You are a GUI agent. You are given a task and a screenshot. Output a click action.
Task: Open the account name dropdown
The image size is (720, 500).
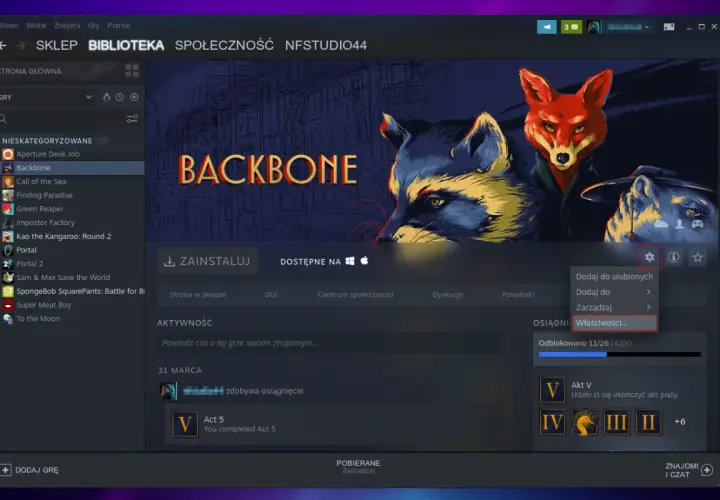pyautogui.click(x=628, y=27)
